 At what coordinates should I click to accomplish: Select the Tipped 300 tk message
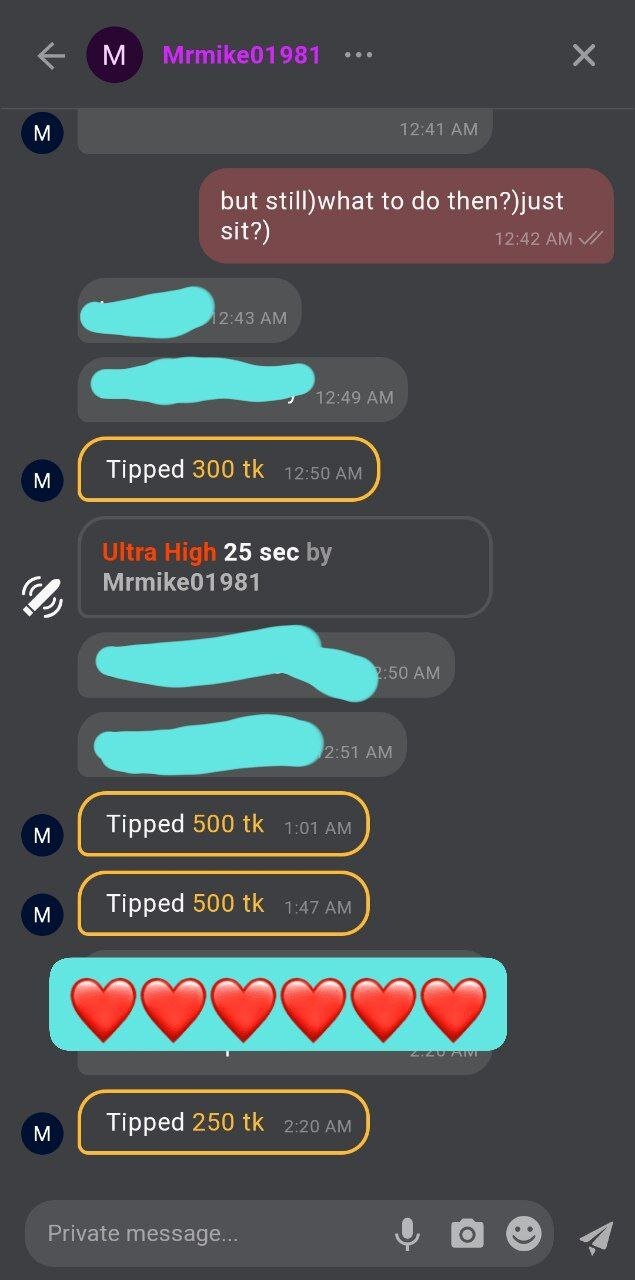(x=229, y=469)
